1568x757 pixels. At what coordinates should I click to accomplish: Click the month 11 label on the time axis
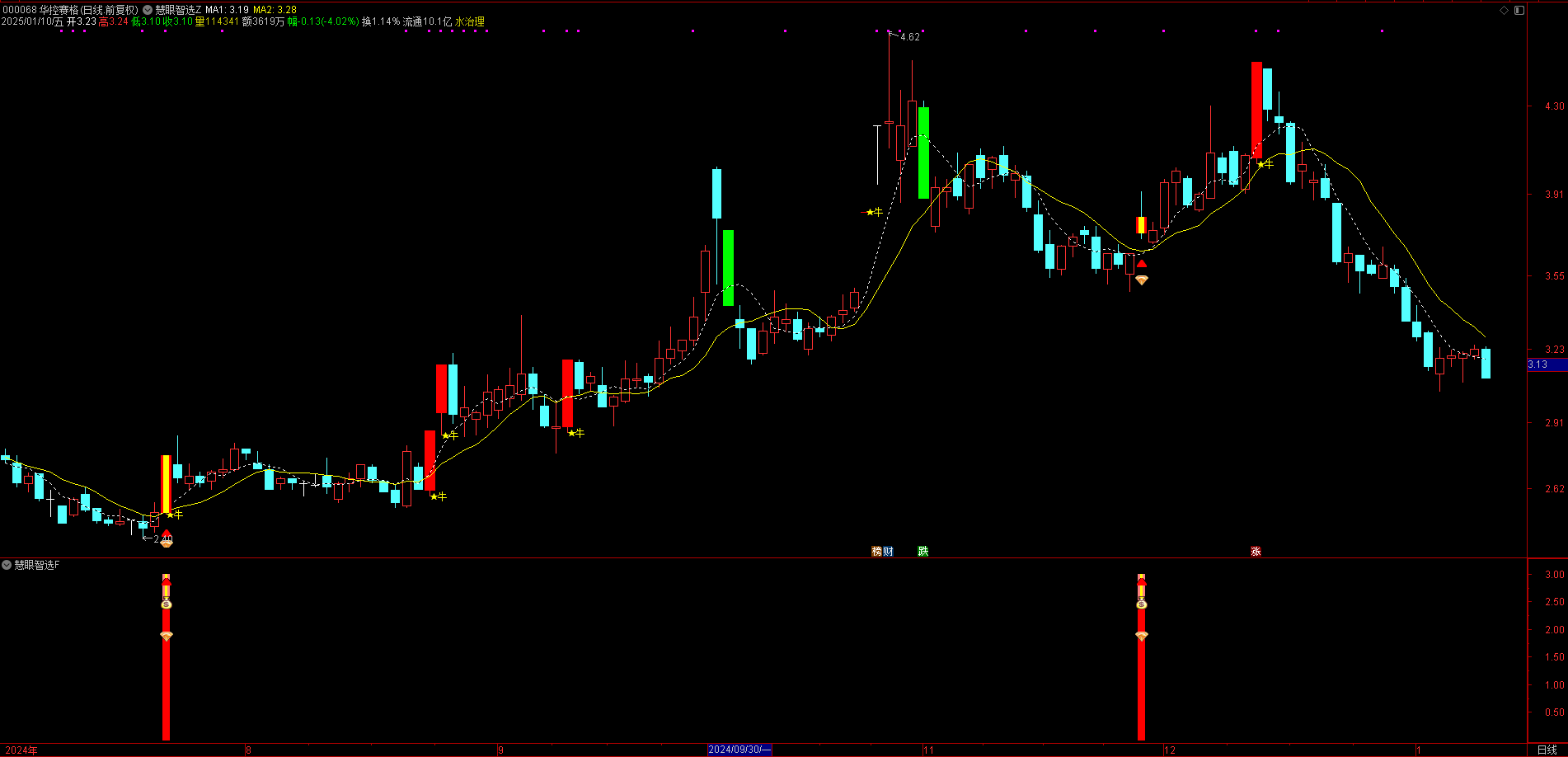928,750
